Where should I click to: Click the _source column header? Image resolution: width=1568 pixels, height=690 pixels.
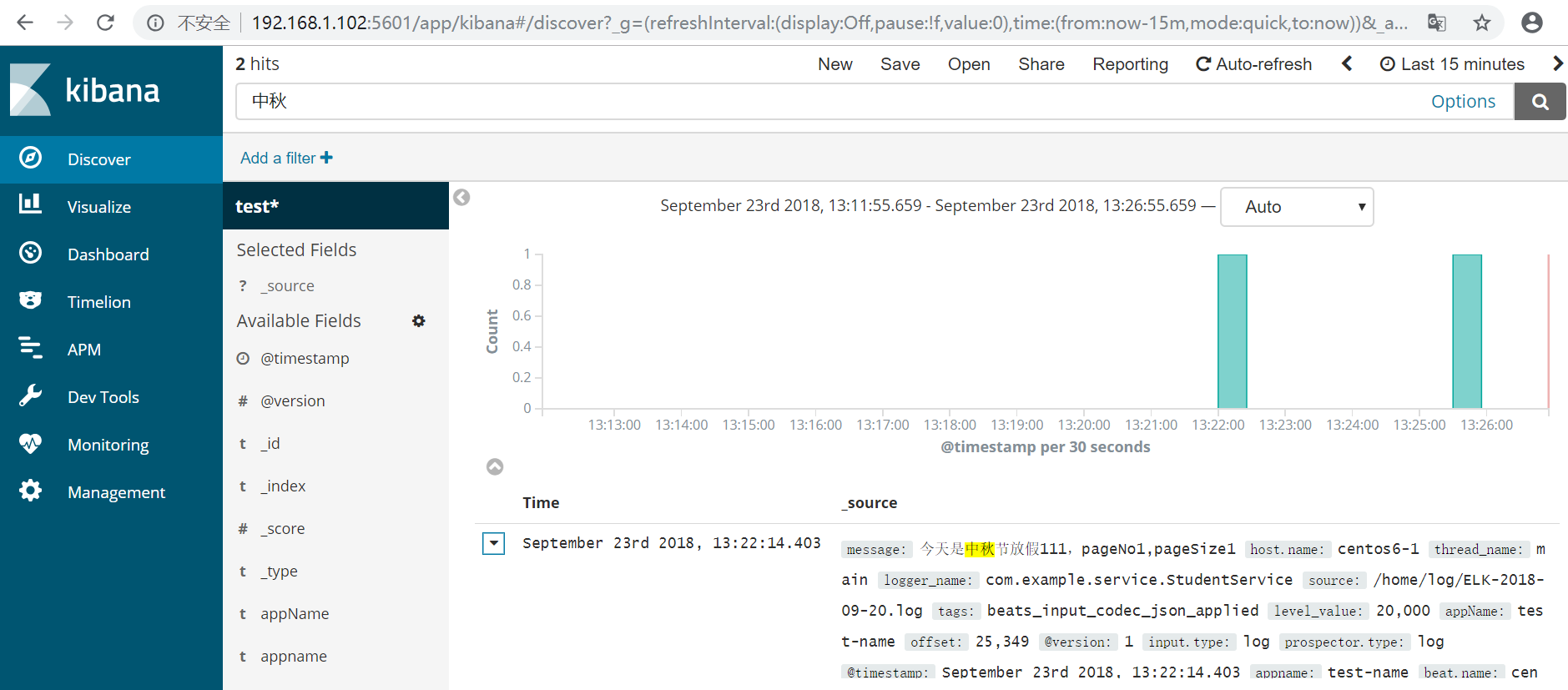click(x=870, y=502)
